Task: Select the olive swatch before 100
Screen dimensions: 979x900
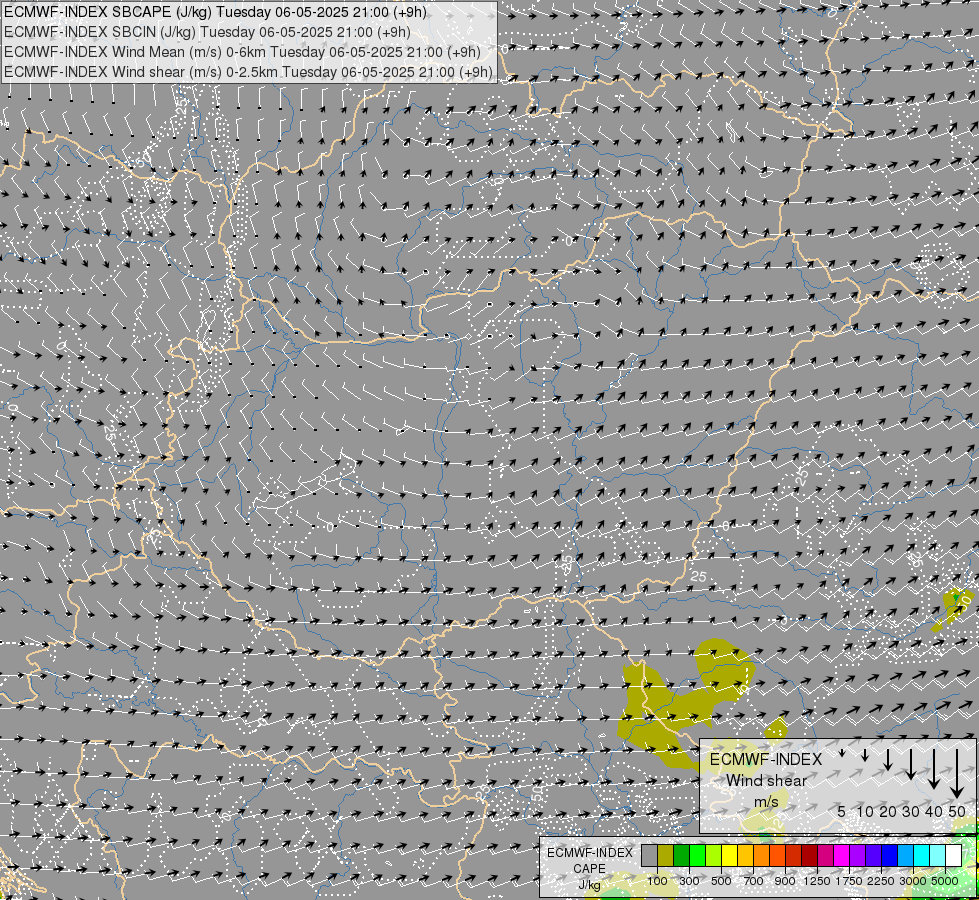Action: pos(666,856)
